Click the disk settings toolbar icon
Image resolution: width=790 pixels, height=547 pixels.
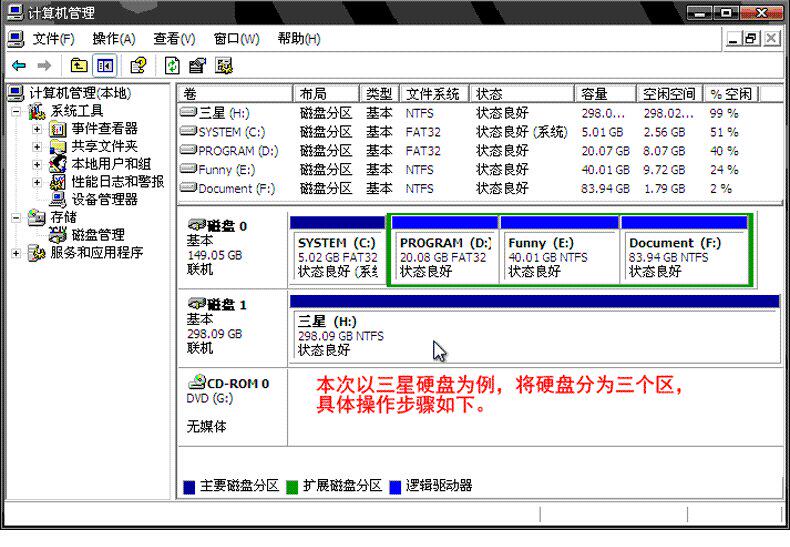[224, 65]
